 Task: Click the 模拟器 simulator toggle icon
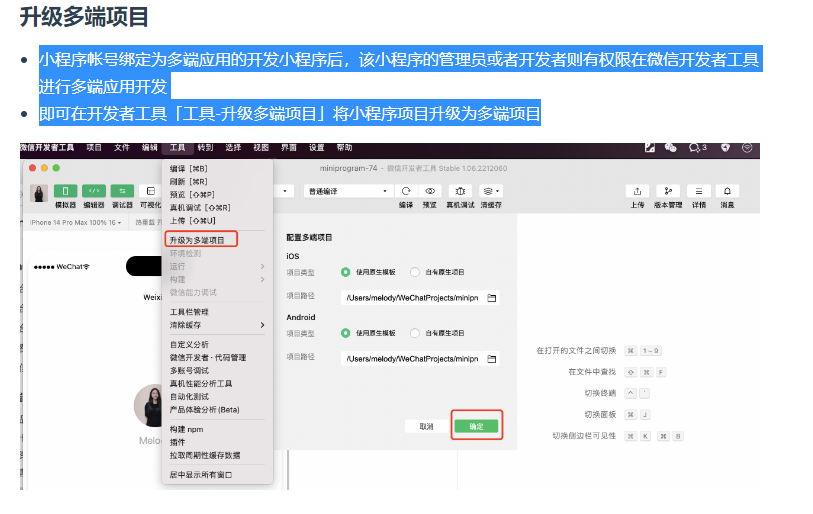(x=65, y=191)
